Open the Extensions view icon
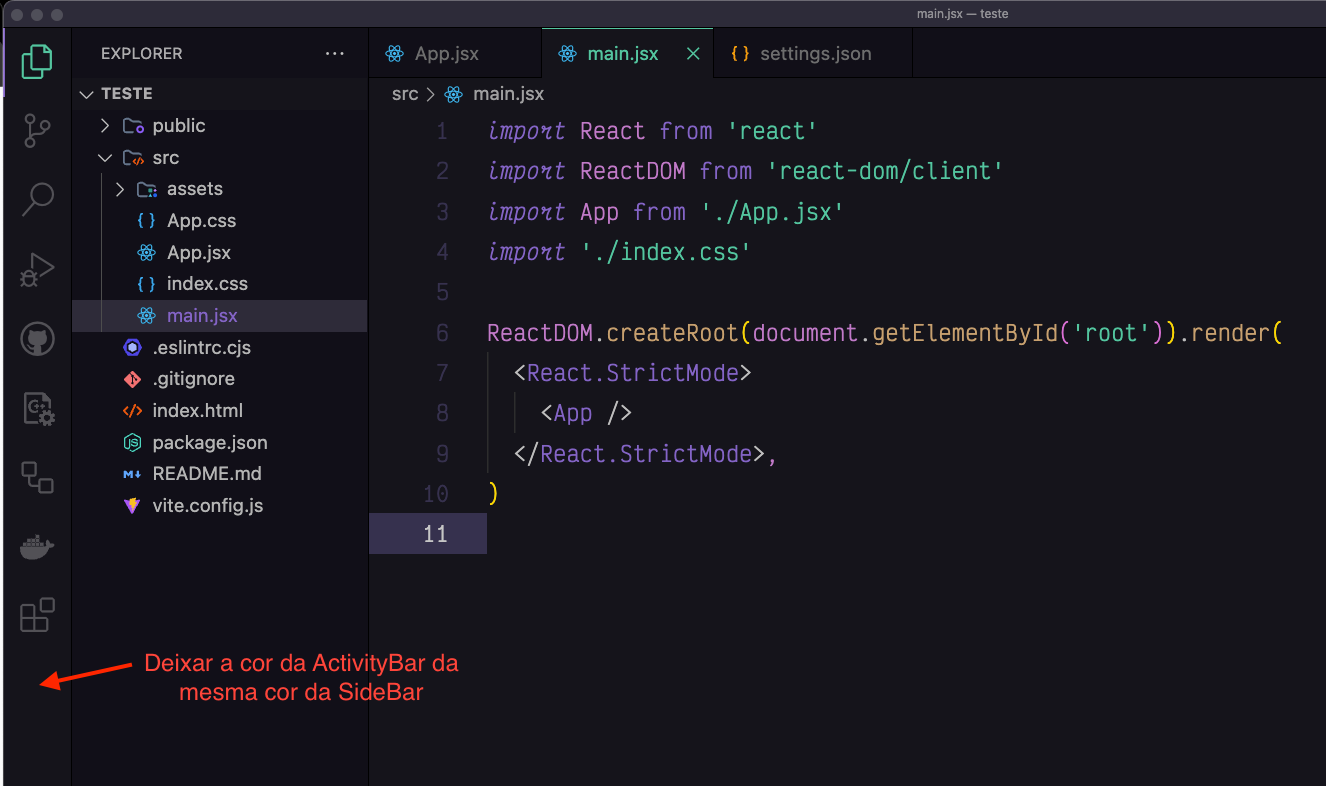Screen dimensions: 1326x786 coord(37,615)
